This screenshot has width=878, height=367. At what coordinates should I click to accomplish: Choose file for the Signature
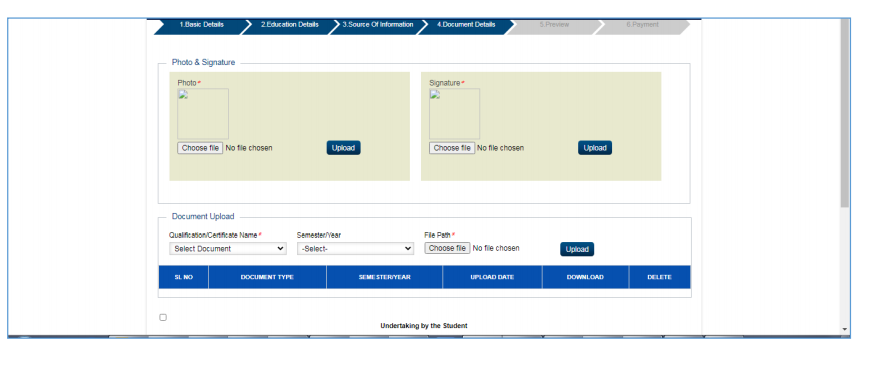coord(452,148)
